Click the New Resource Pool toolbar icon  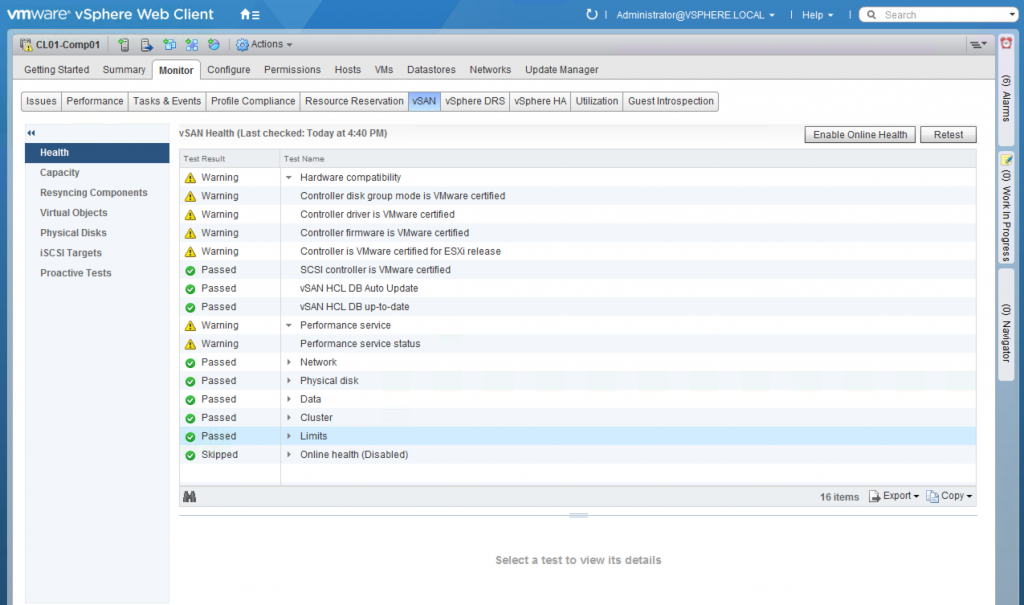click(x=214, y=44)
